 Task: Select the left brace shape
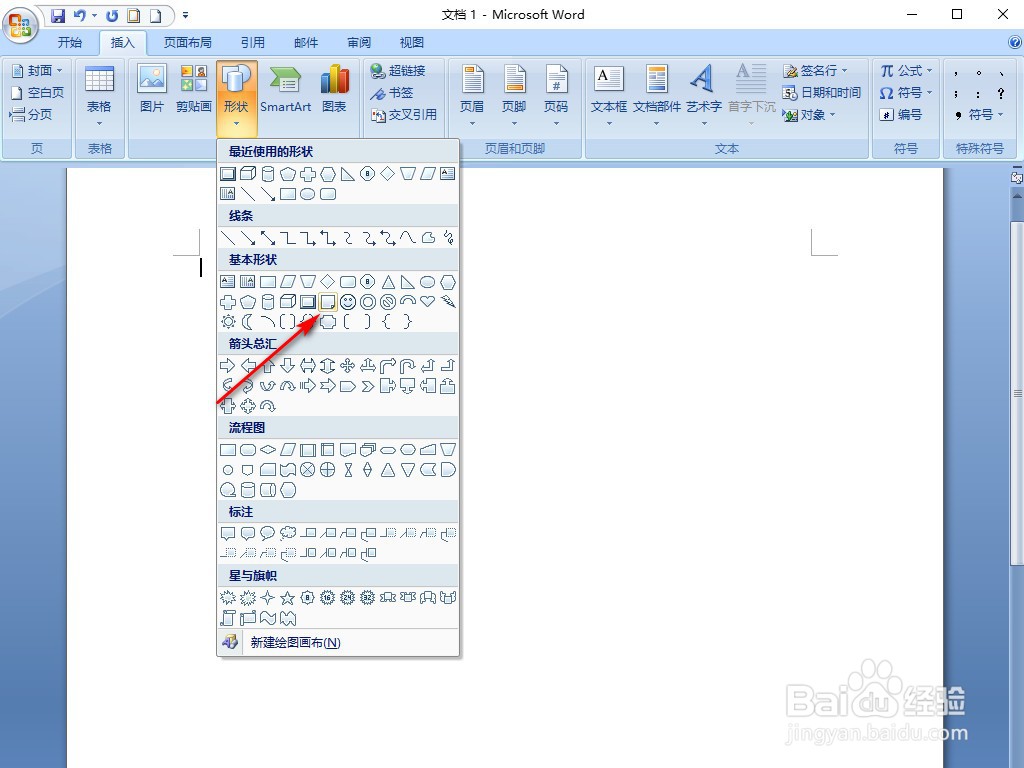[x=387, y=321]
